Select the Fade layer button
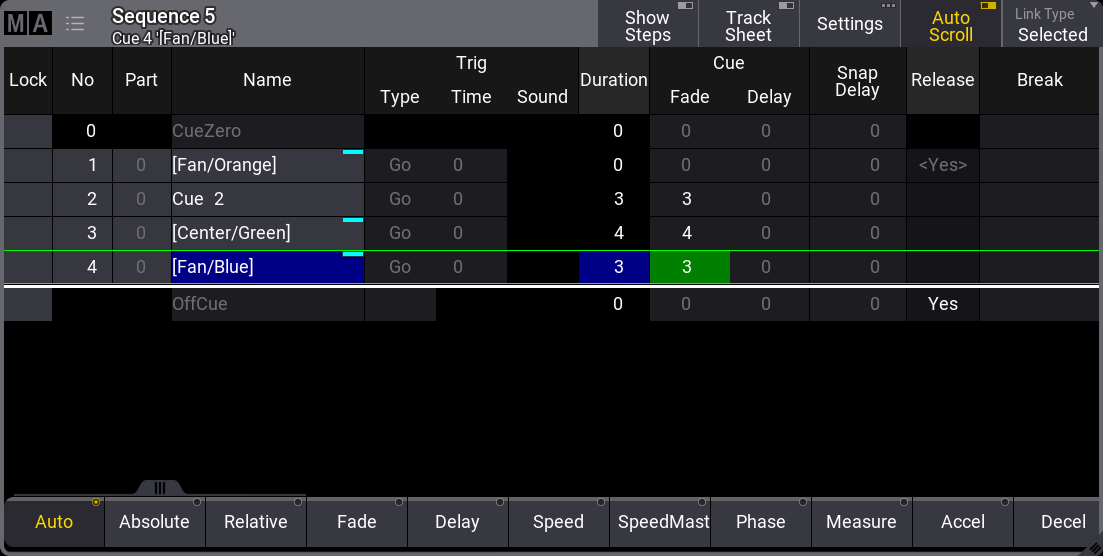 (356, 522)
